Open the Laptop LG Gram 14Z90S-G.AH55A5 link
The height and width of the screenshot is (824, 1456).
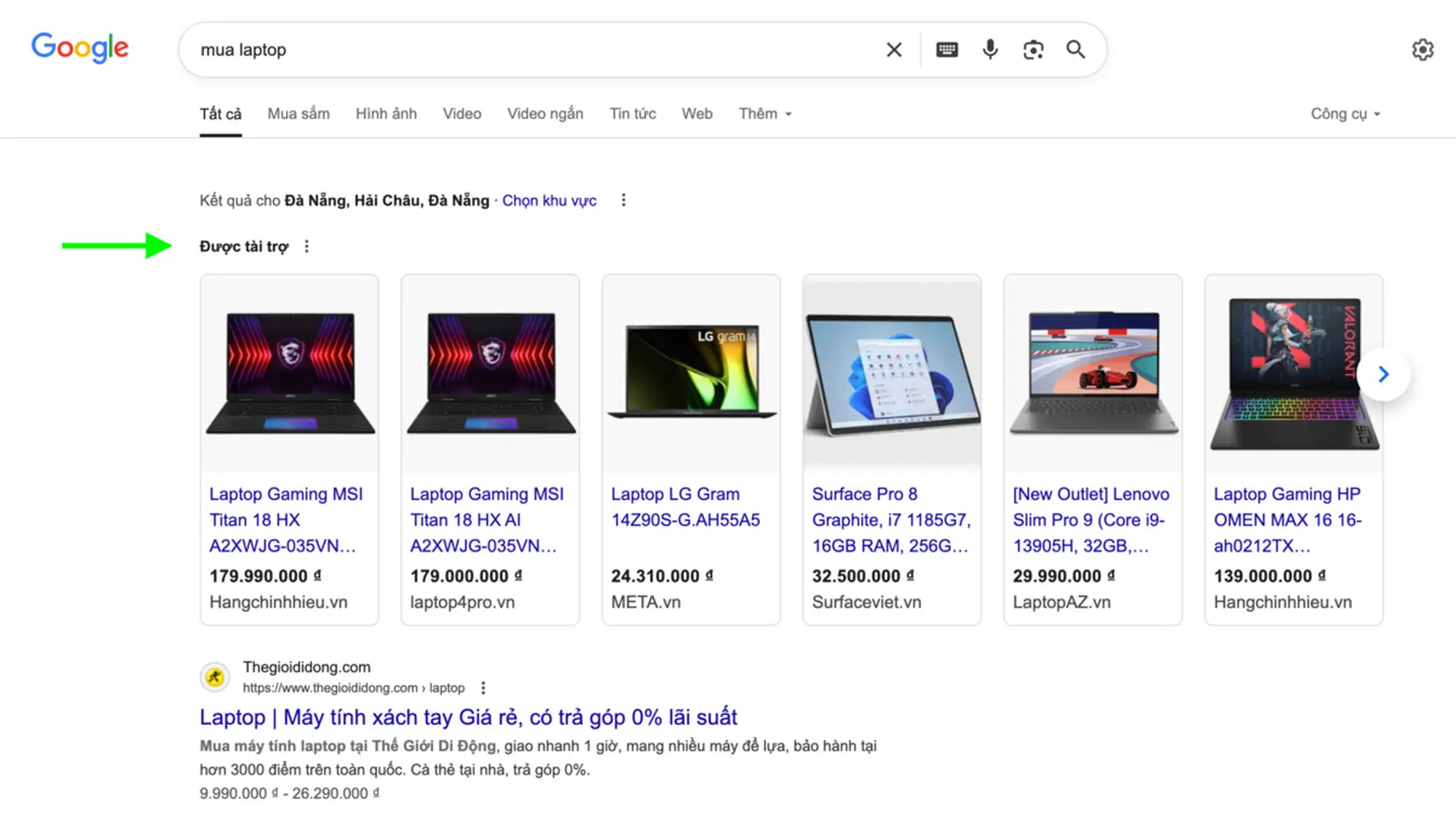[x=685, y=507]
